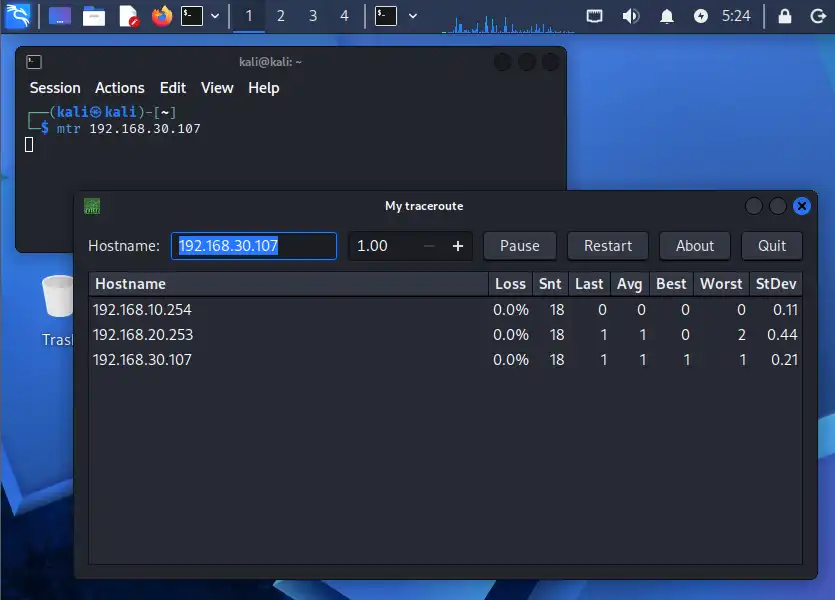Switch to workspace 4
The image size is (835, 600).
pos(345,16)
